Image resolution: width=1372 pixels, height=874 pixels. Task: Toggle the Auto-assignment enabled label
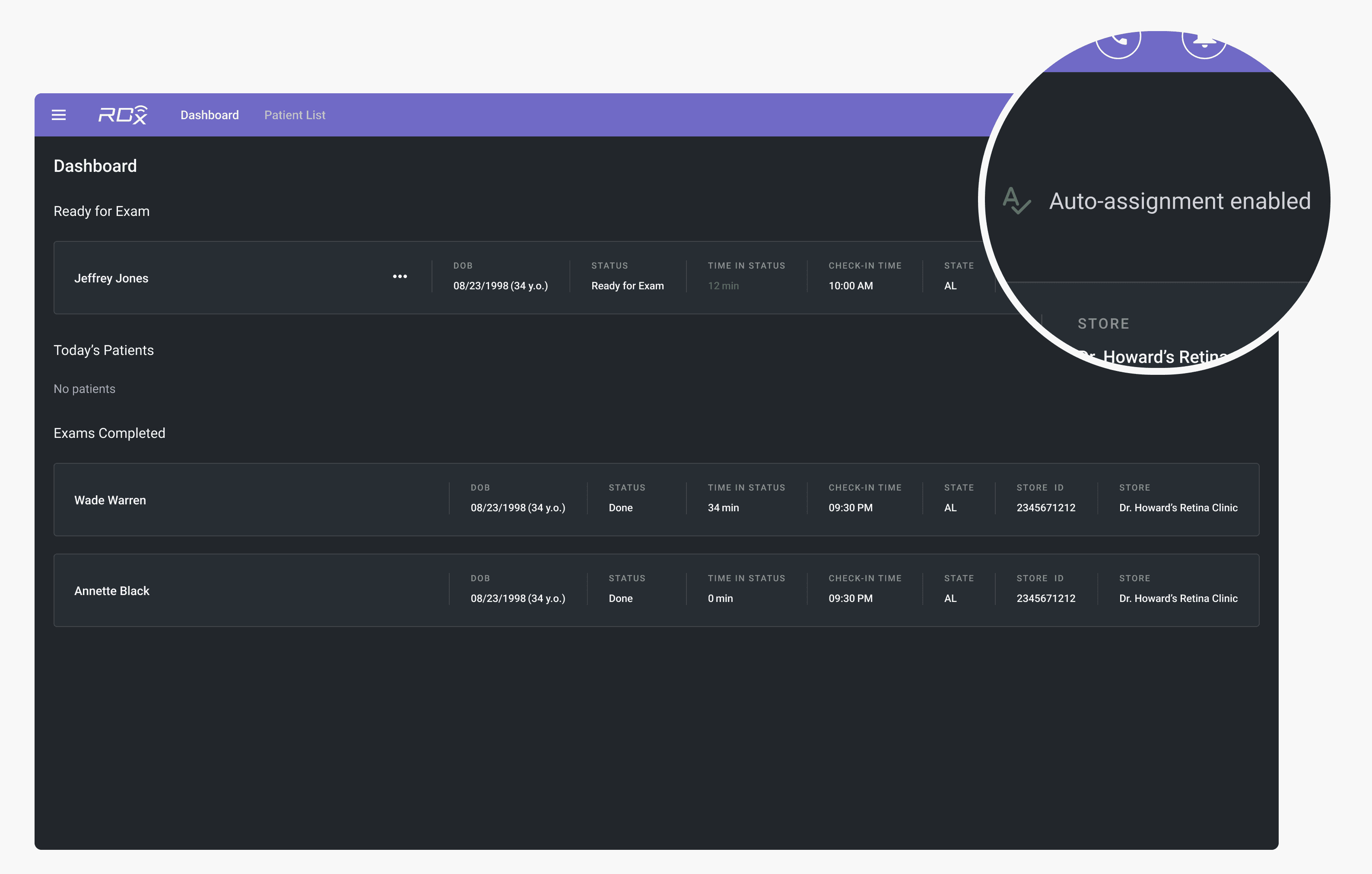click(x=1179, y=202)
